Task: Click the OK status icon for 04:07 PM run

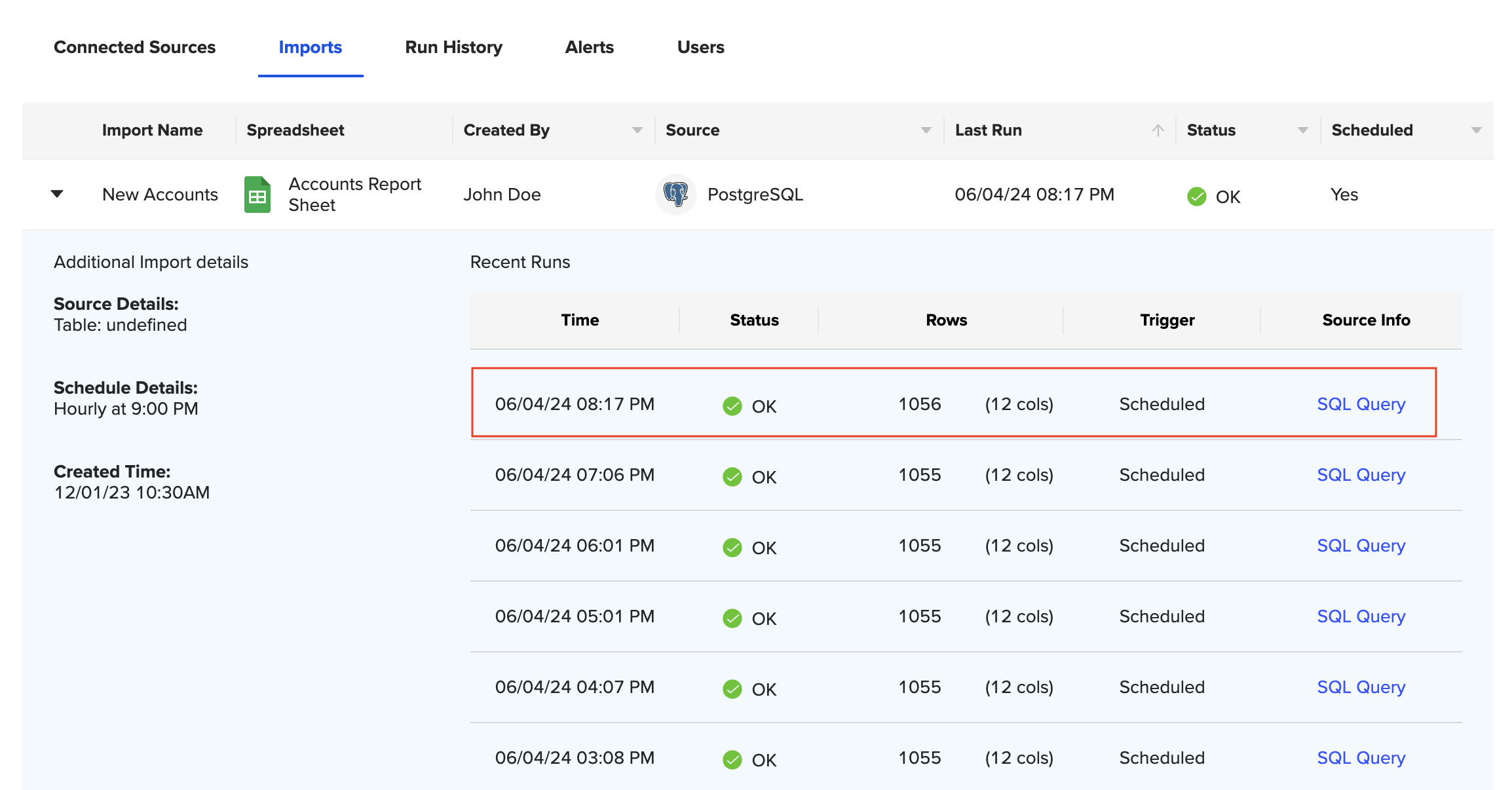Action: (x=732, y=689)
